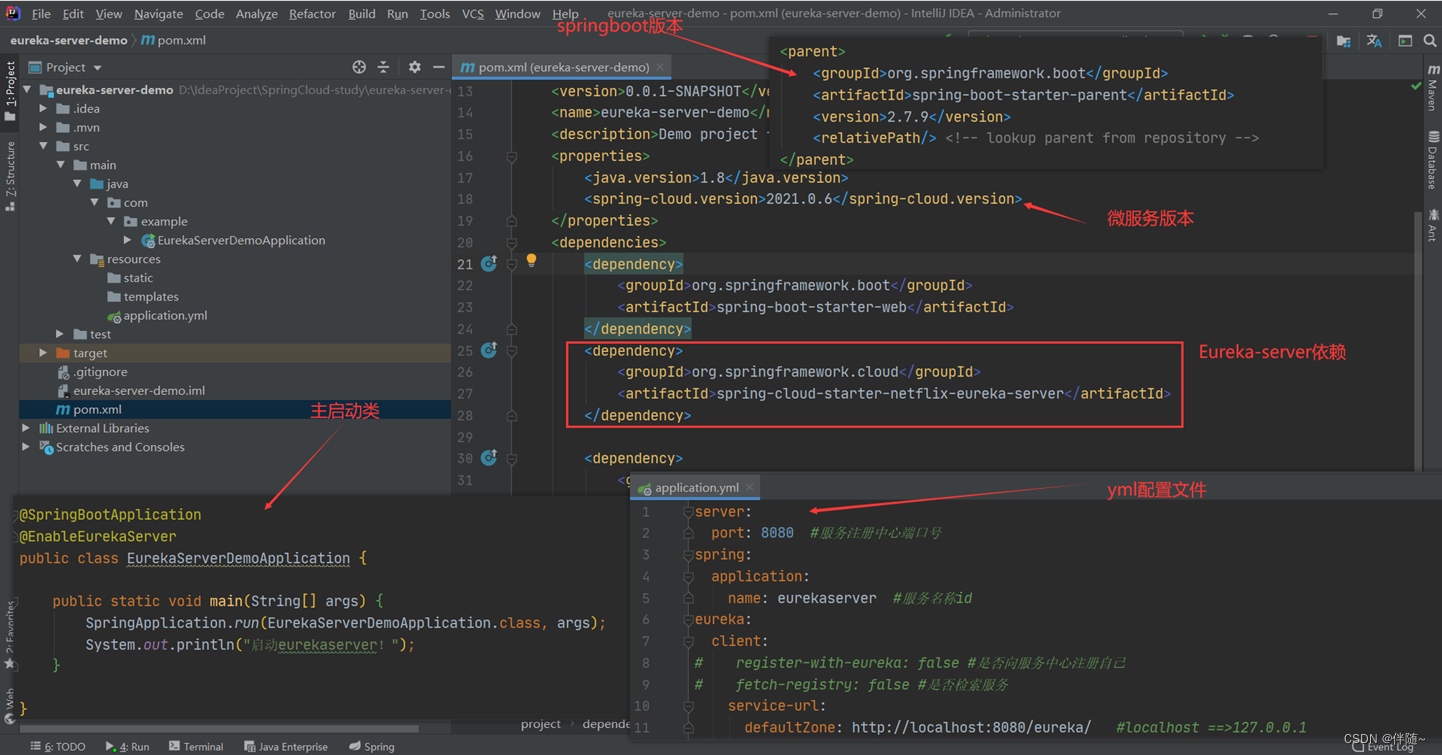Open the Maven tool window
Viewport: 1442px width, 755px height.
pyautogui.click(x=1432, y=88)
